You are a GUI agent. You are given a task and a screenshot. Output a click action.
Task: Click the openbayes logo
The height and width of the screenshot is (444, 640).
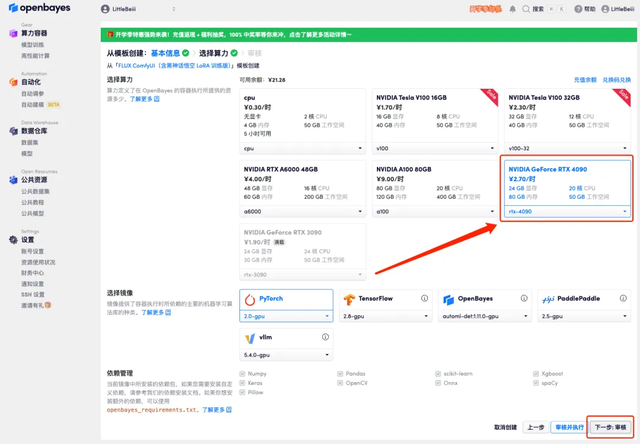(40, 8)
